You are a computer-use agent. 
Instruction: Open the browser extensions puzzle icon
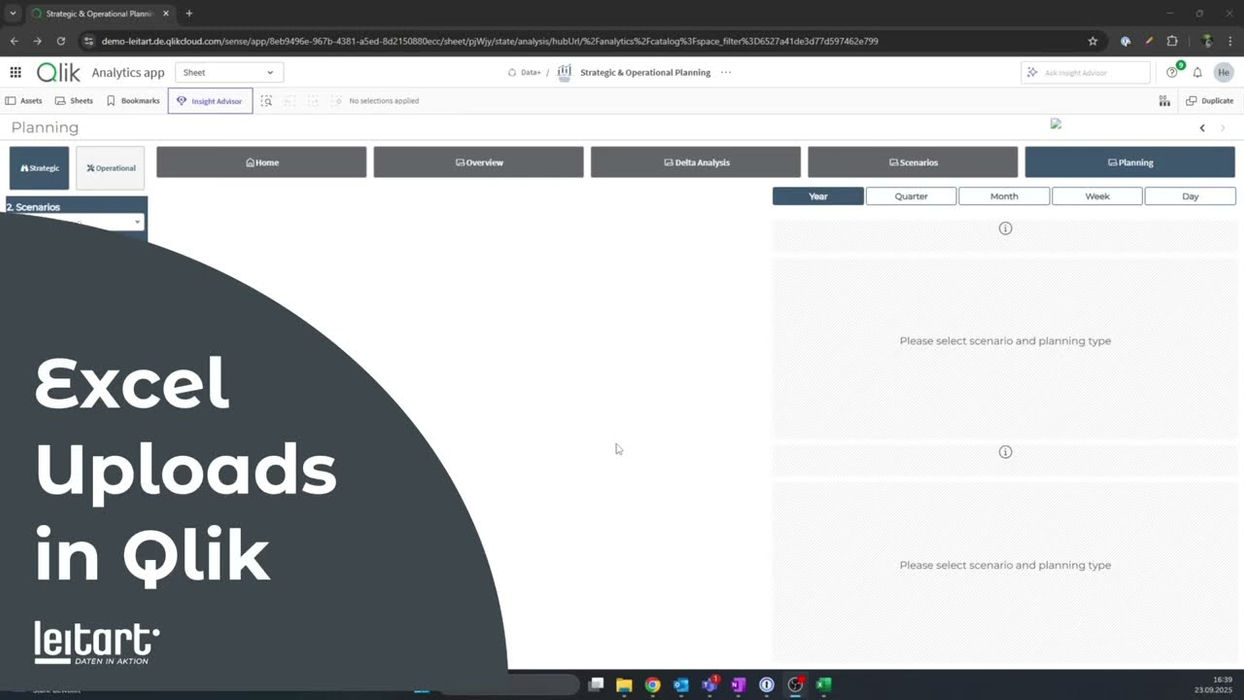pos(1172,41)
